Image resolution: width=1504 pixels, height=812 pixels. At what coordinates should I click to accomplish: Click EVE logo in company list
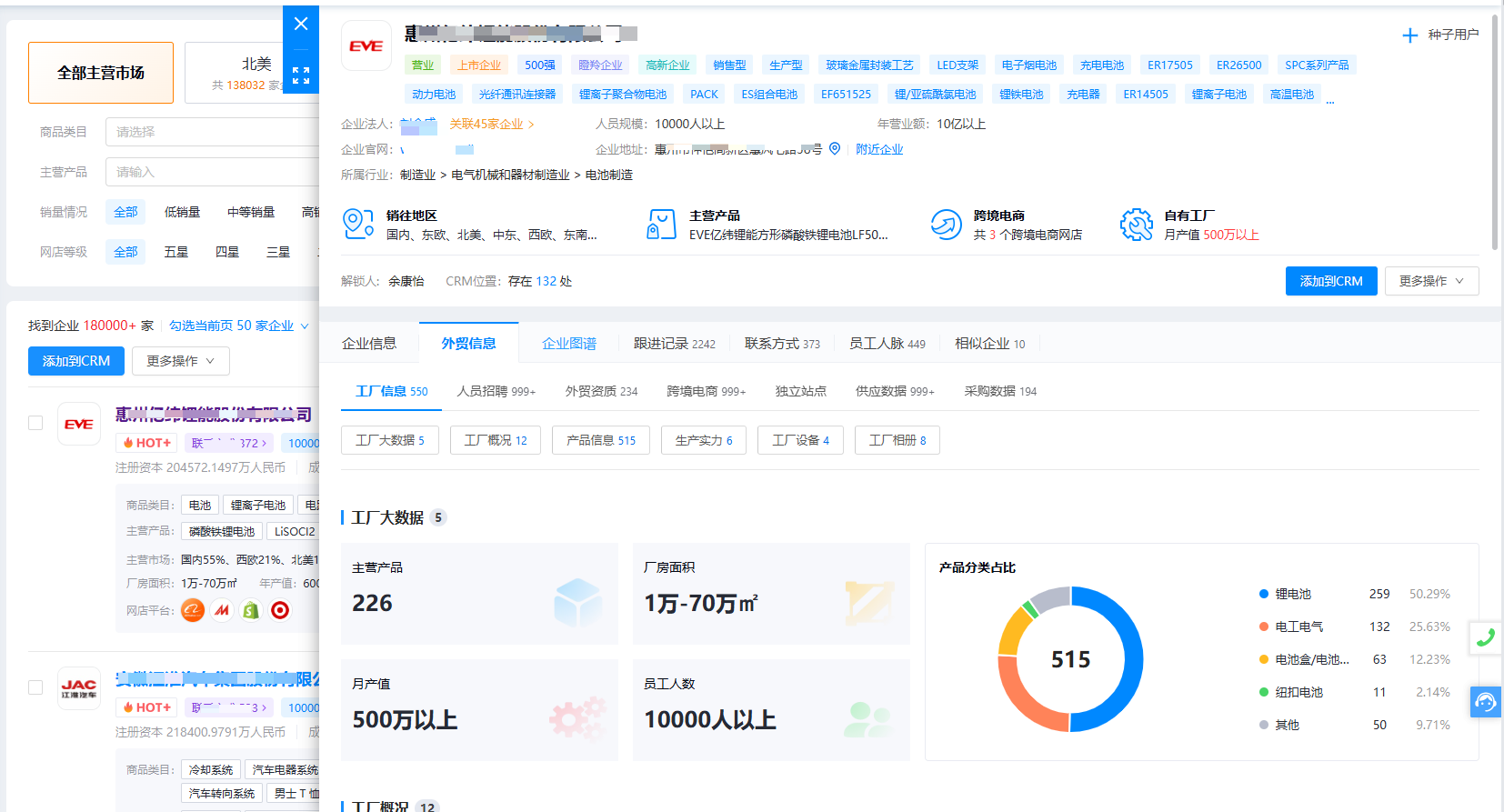(79, 424)
